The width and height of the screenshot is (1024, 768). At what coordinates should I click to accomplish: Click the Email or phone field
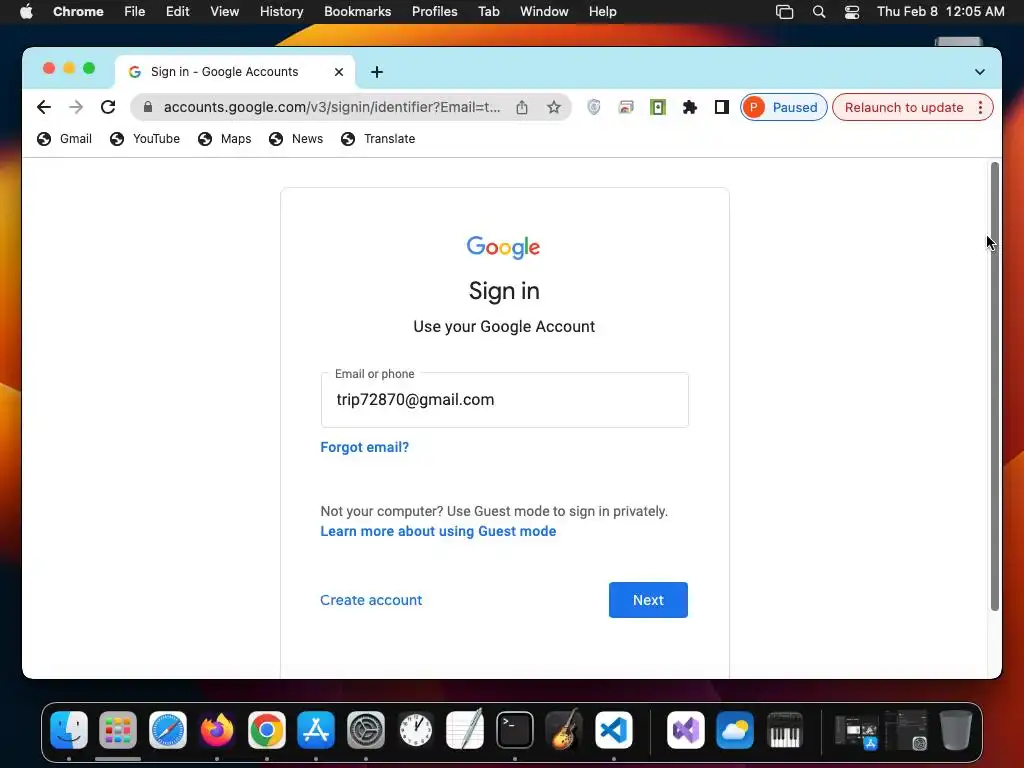504,400
